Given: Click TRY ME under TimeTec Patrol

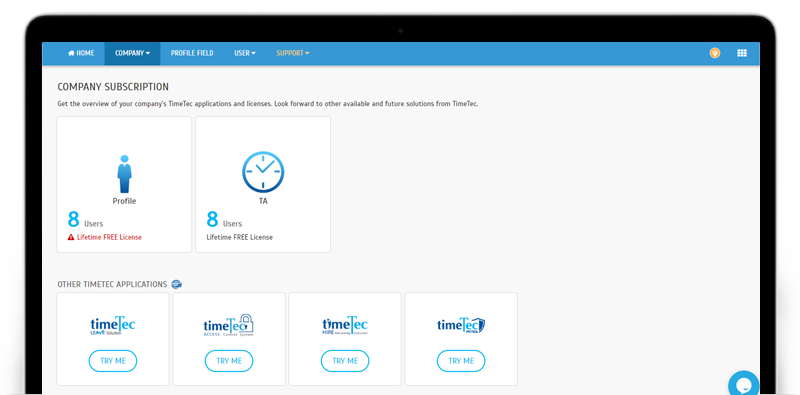Looking at the screenshot, I should [461, 361].
